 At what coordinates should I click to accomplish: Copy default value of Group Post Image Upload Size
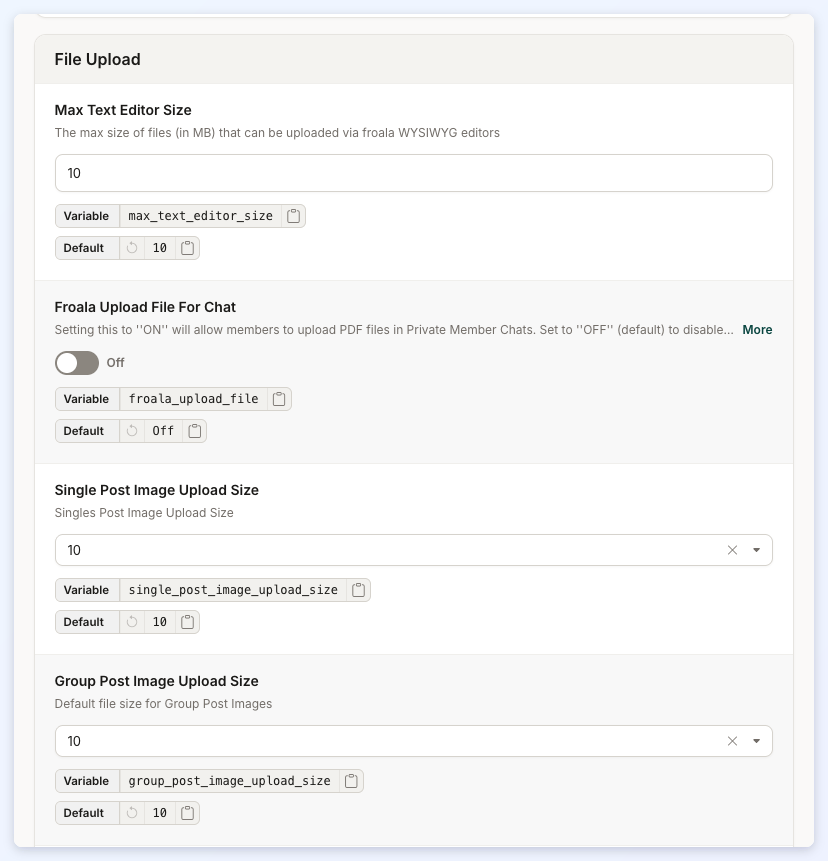click(x=187, y=813)
